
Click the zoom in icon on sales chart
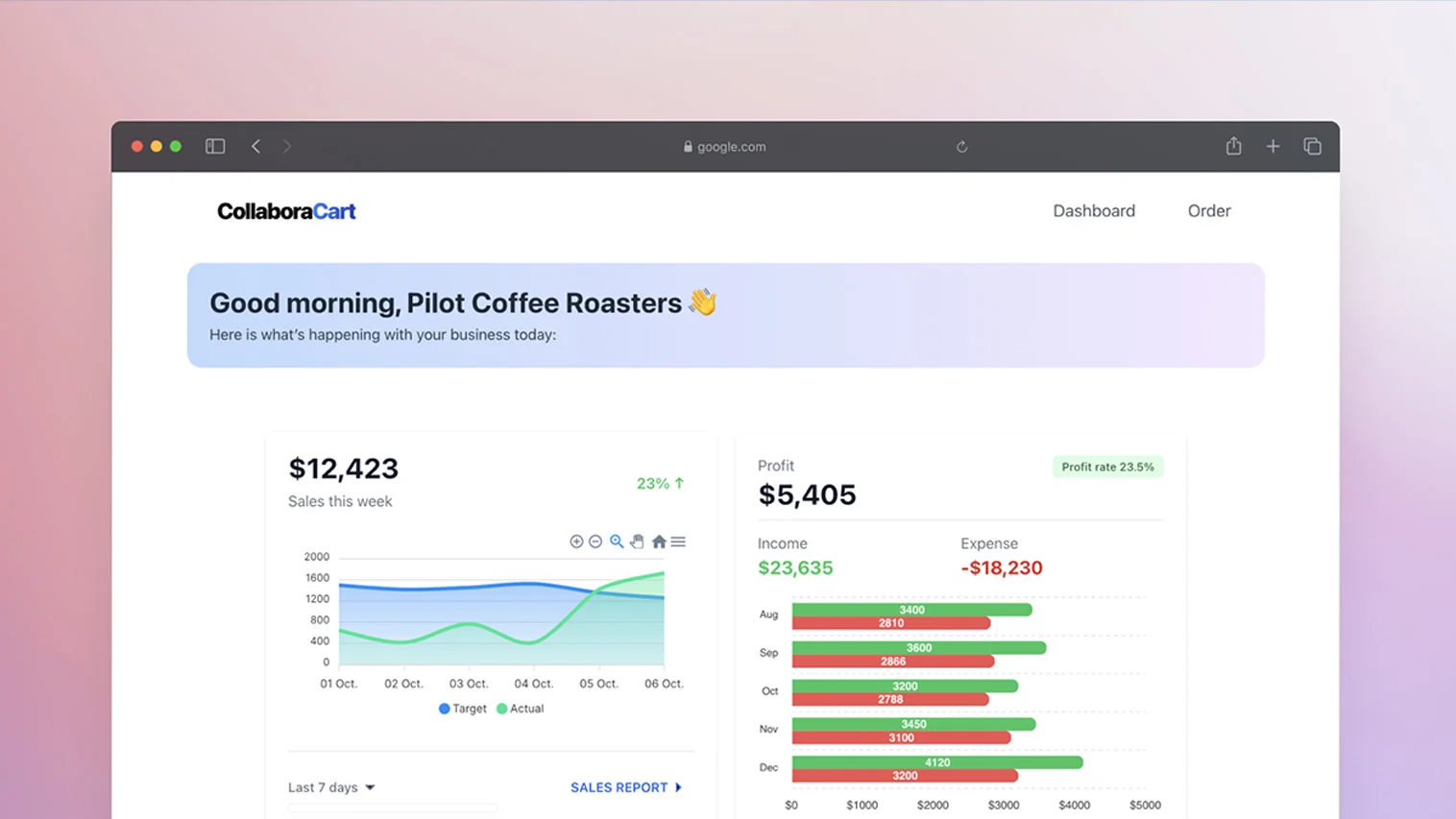576,542
